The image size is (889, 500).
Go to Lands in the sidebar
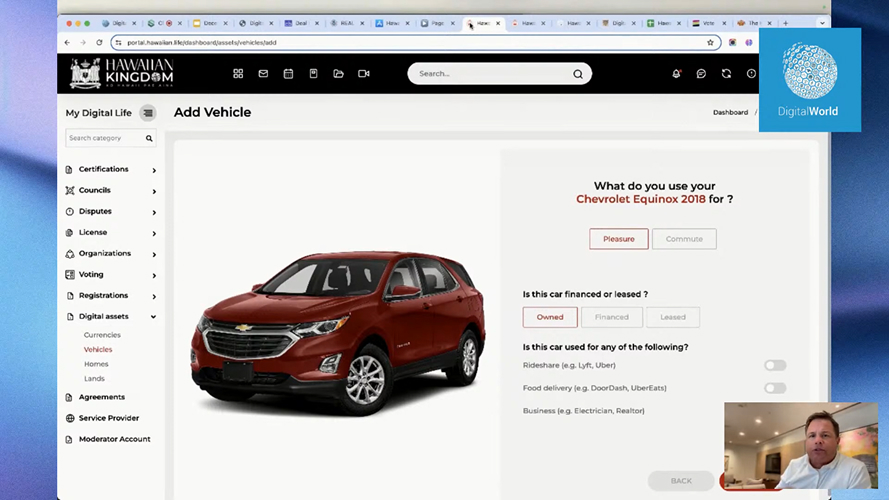[94, 379]
